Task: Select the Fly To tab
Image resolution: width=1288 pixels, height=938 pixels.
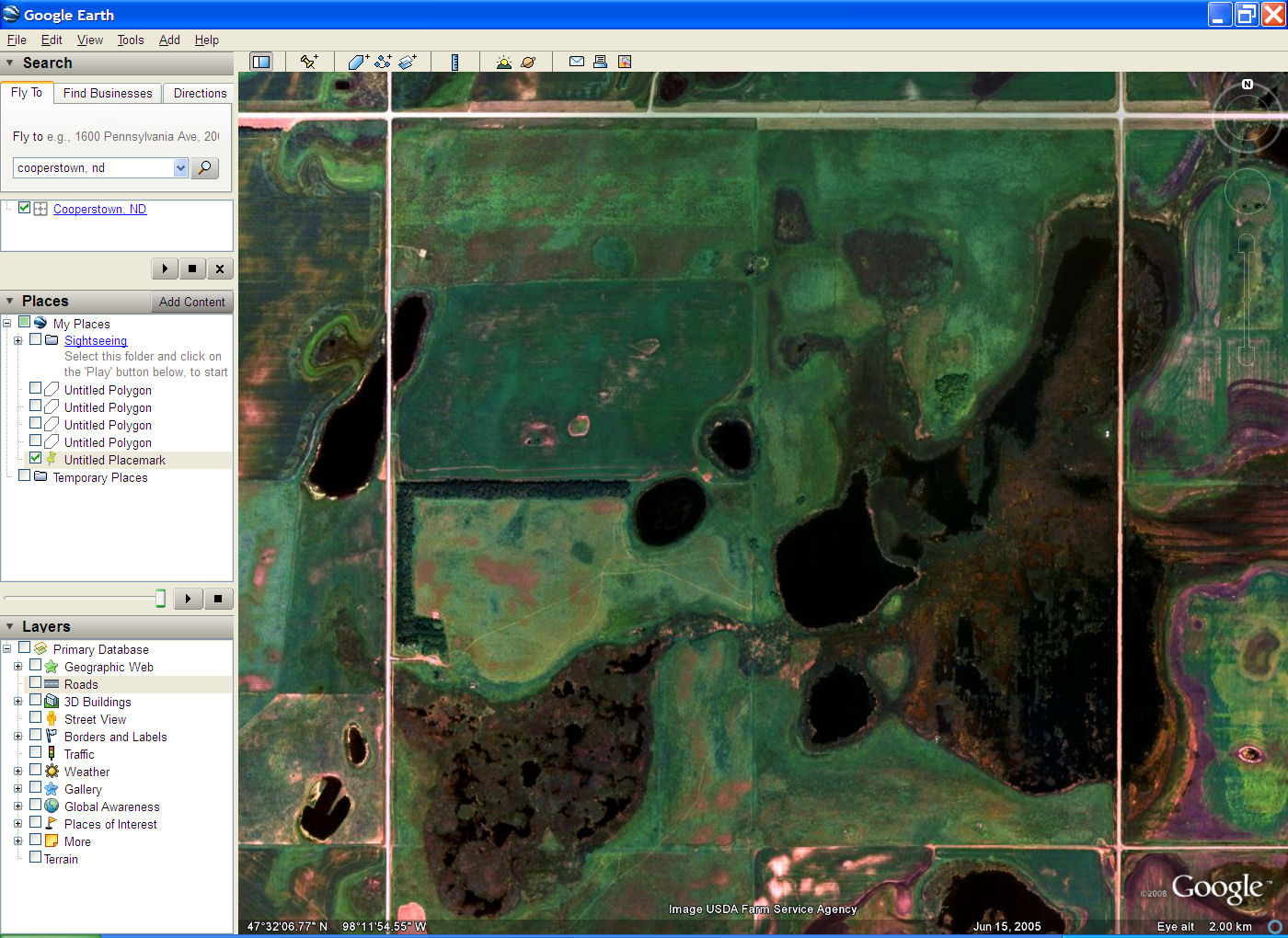Action: pyautogui.click(x=27, y=92)
